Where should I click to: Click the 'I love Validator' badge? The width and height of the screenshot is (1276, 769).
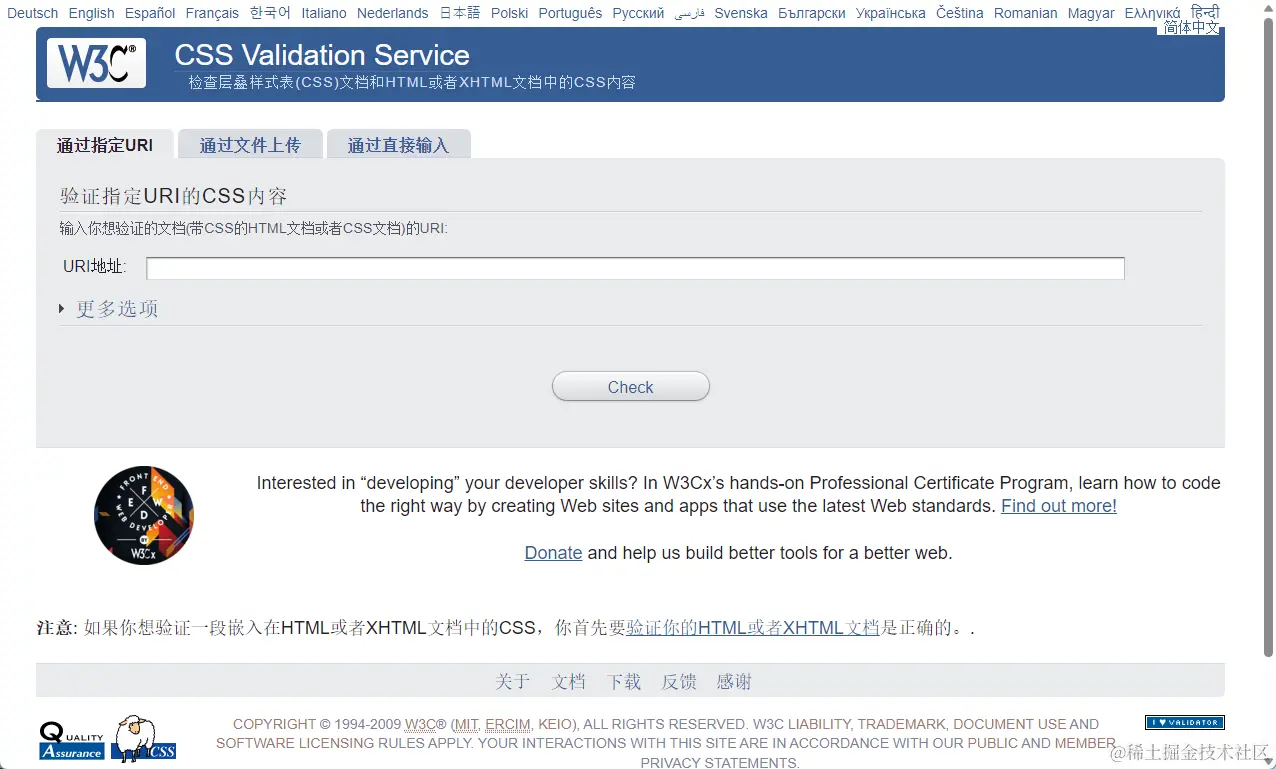[1184, 722]
